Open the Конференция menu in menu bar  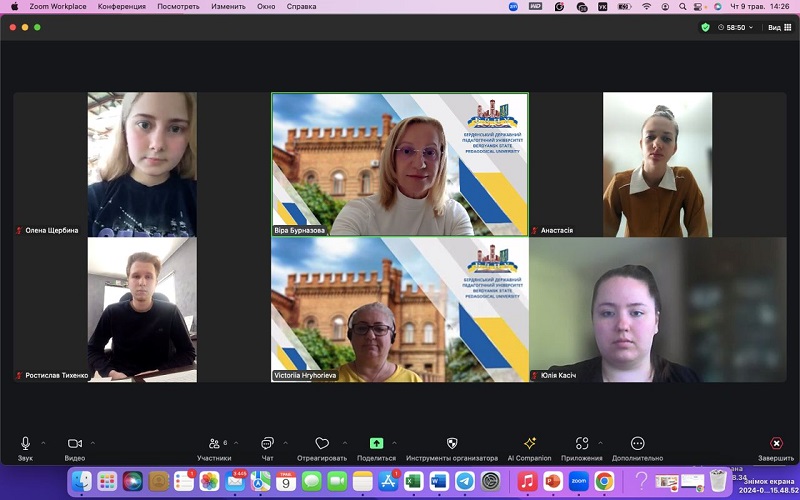(x=121, y=6)
